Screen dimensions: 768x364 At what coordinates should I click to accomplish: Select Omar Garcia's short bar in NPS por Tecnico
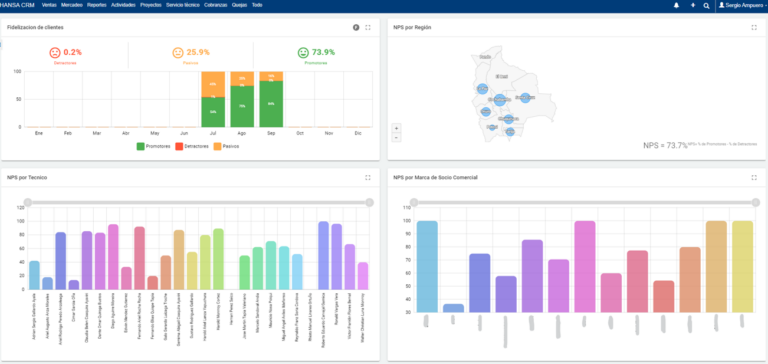click(73, 285)
